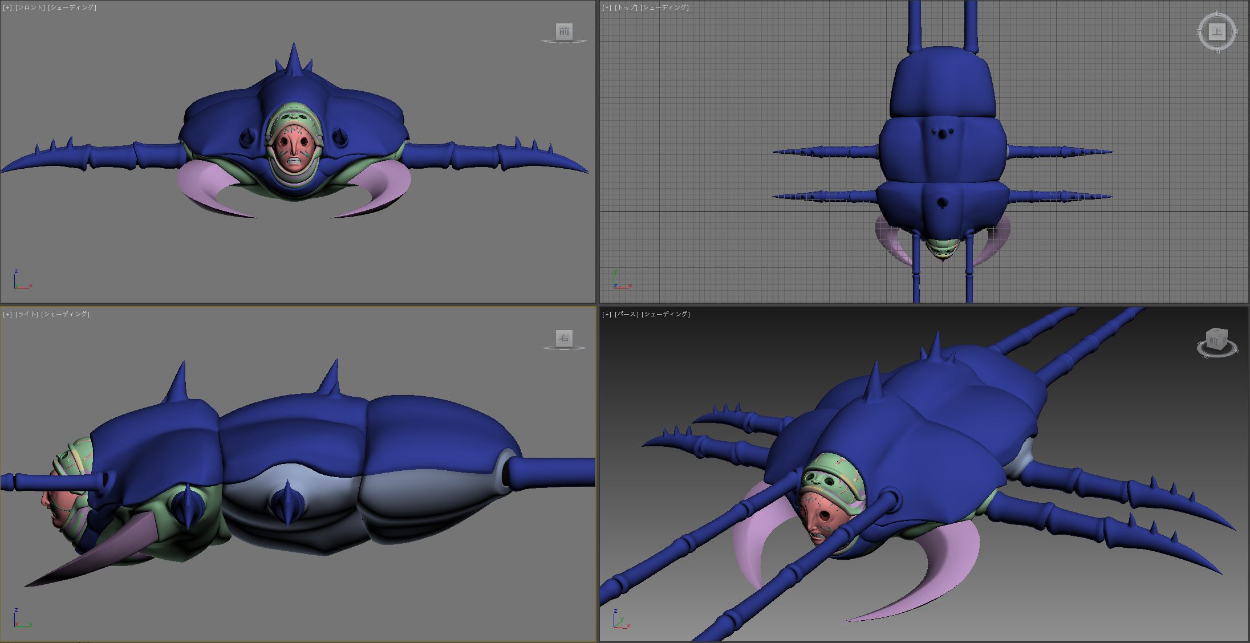Open [シェーディング] shading menu in Top viewport
Screen dimensions: 1250x643
(x=665, y=7)
